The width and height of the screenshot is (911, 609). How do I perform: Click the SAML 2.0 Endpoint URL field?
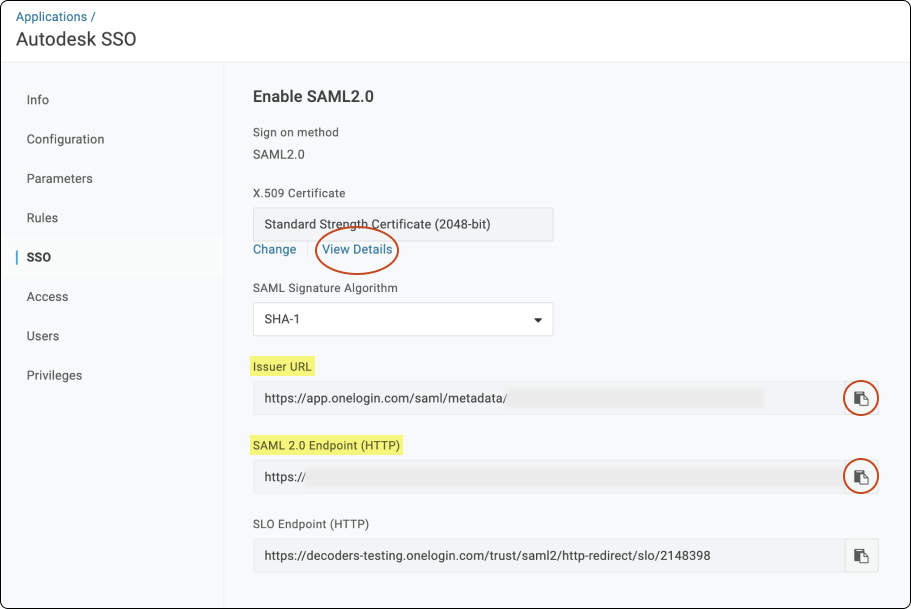point(548,477)
